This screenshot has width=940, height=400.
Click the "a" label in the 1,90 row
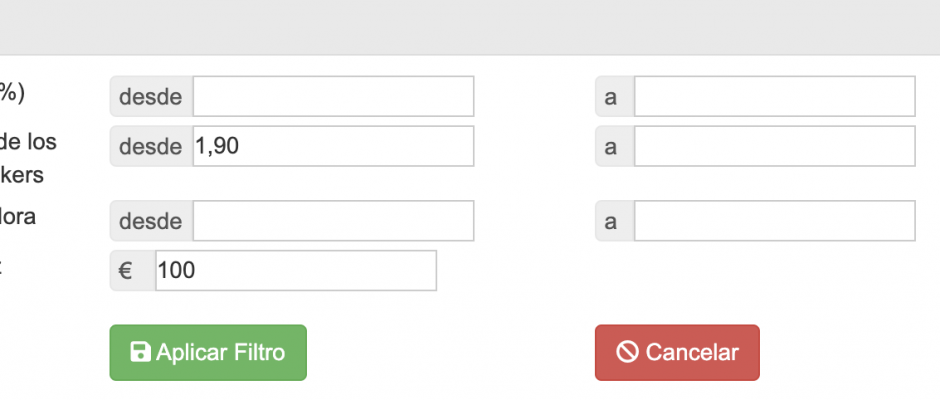coord(614,146)
